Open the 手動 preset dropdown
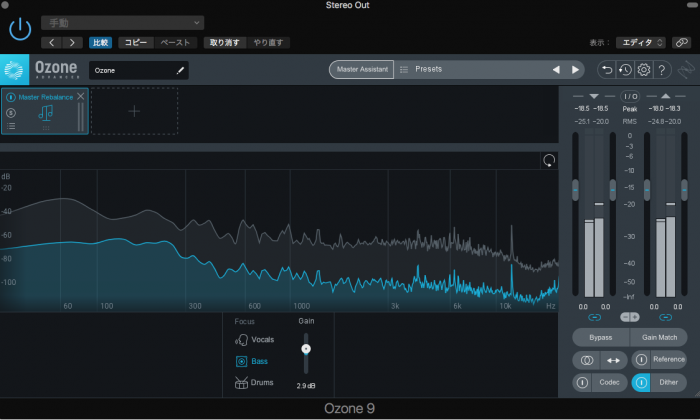 coord(122,23)
